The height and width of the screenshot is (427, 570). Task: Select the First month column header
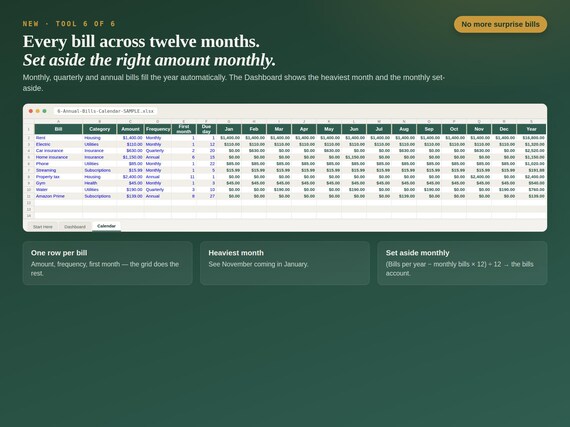pos(184,129)
